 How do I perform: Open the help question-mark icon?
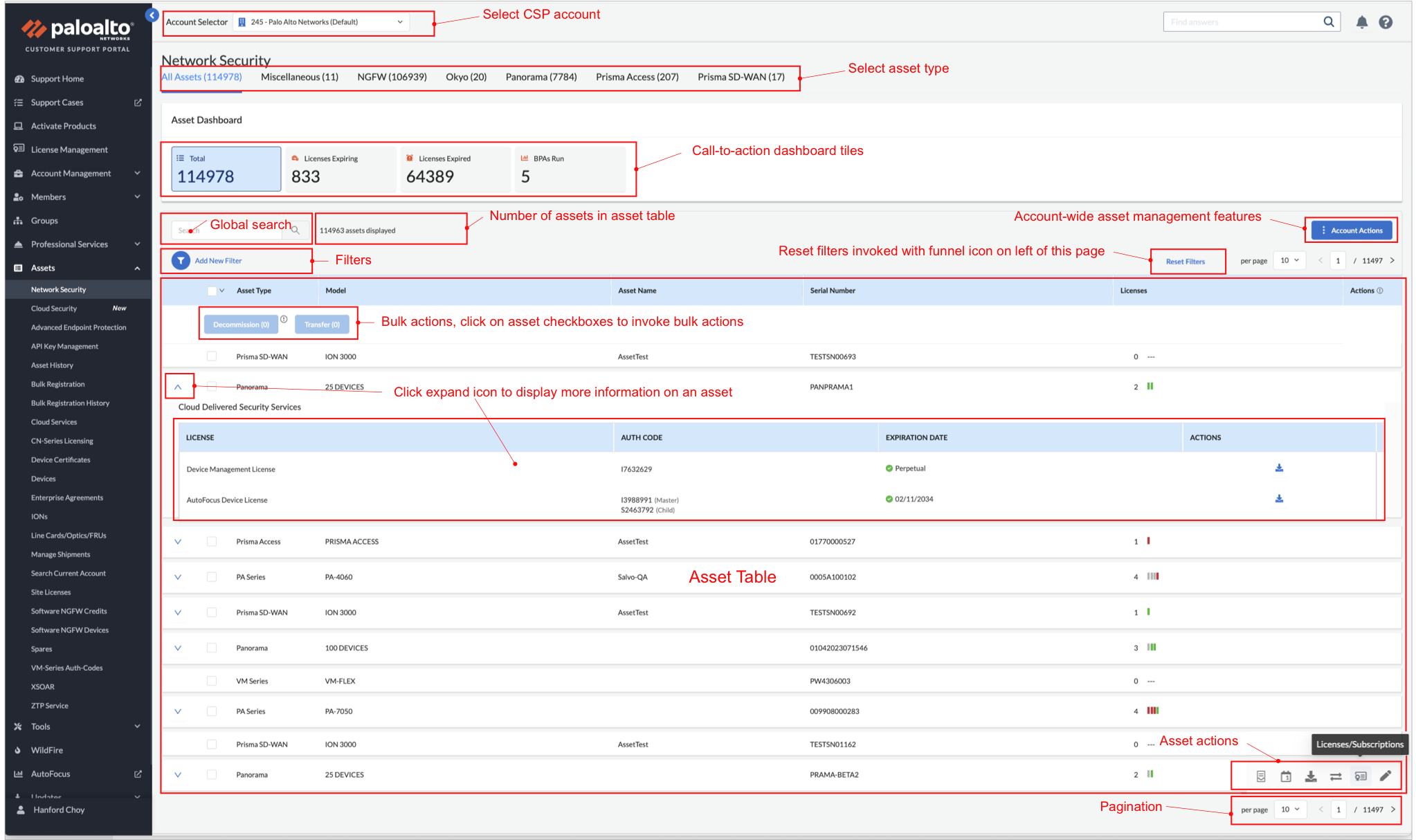pyautogui.click(x=1385, y=21)
